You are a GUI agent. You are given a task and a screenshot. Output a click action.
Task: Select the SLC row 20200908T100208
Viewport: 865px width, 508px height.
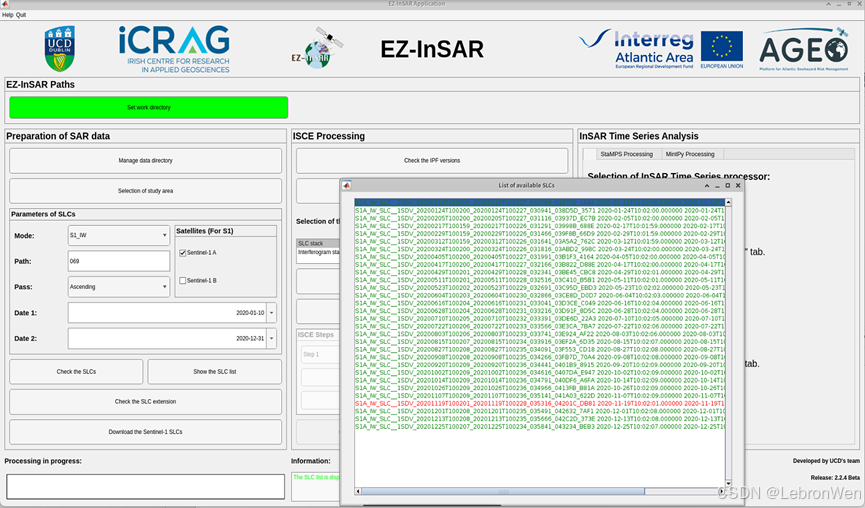(x=540, y=357)
